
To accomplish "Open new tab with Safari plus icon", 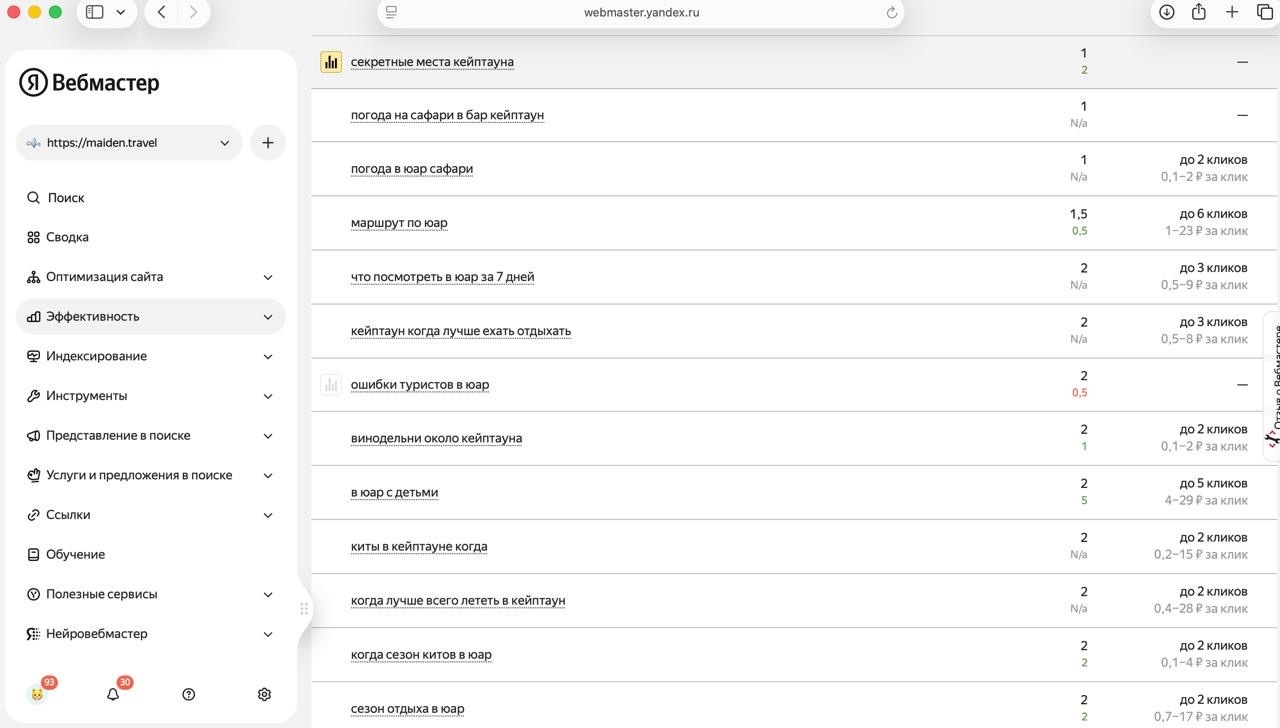I will [x=1232, y=12].
